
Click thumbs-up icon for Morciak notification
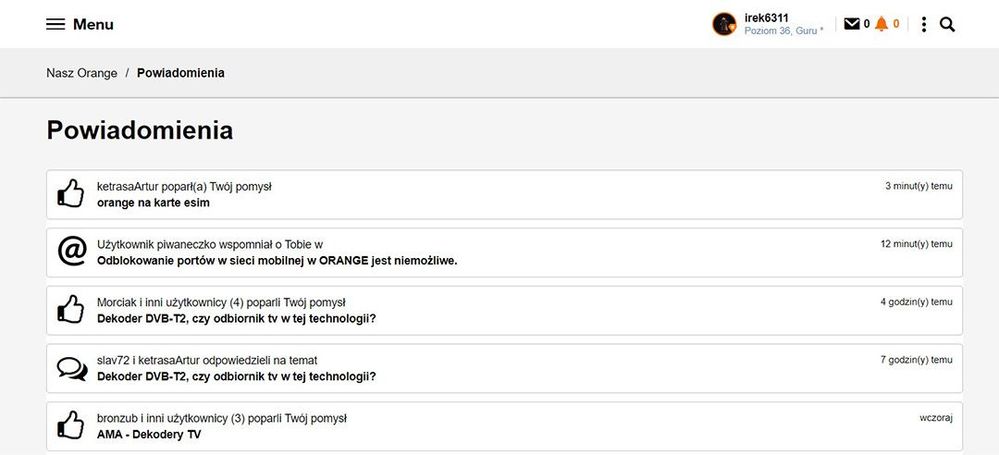(x=71, y=310)
